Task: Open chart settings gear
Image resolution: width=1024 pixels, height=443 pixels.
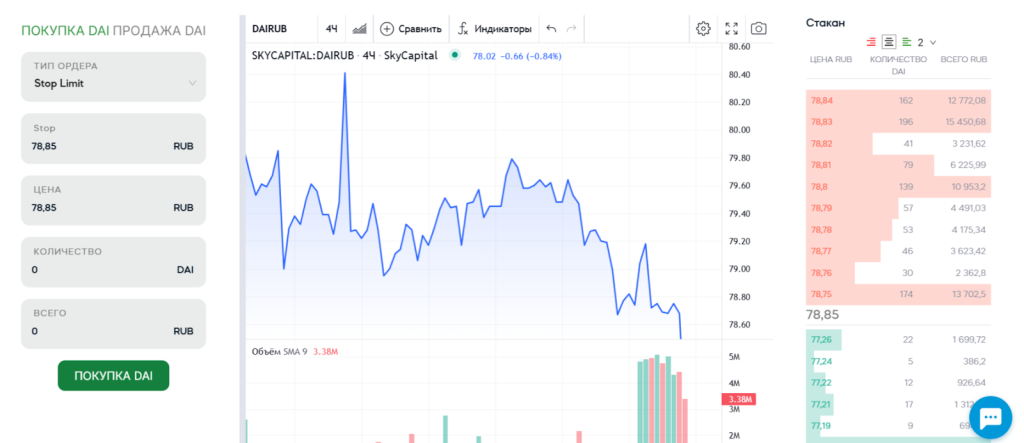Action: (x=703, y=29)
